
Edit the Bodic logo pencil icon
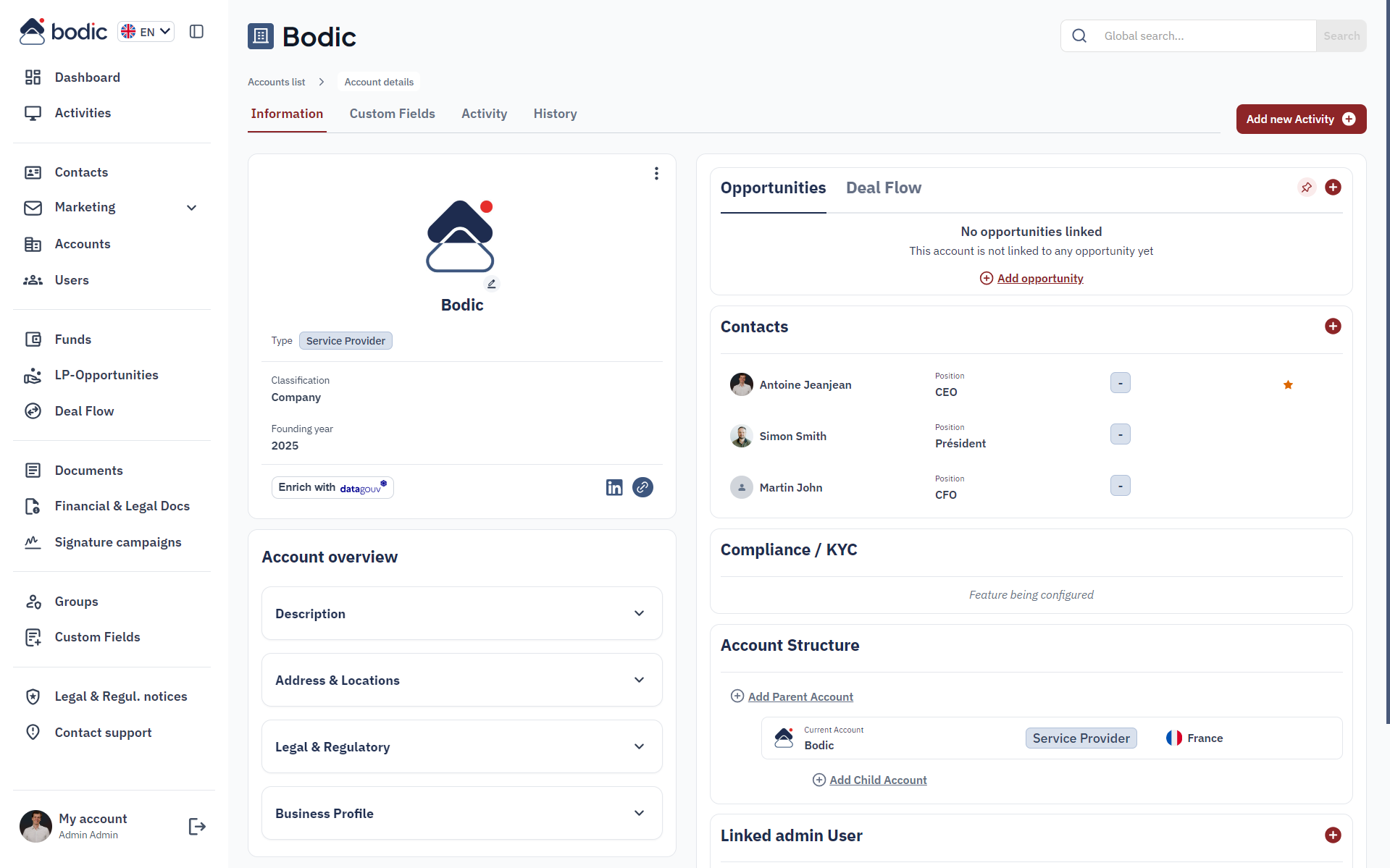pyautogui.click(x=492, y=284)
